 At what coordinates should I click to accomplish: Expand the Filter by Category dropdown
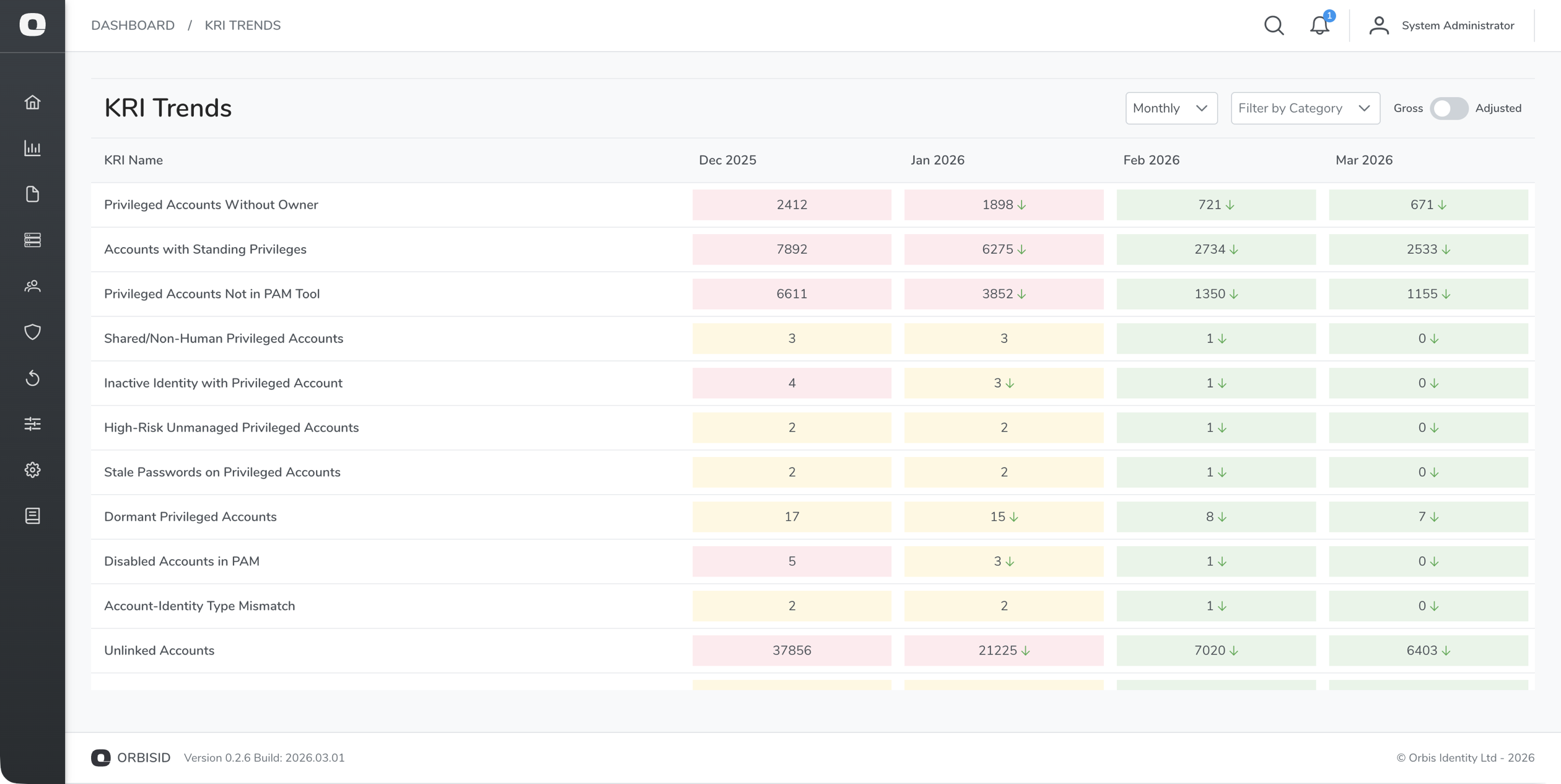(x=1305, y=108)
